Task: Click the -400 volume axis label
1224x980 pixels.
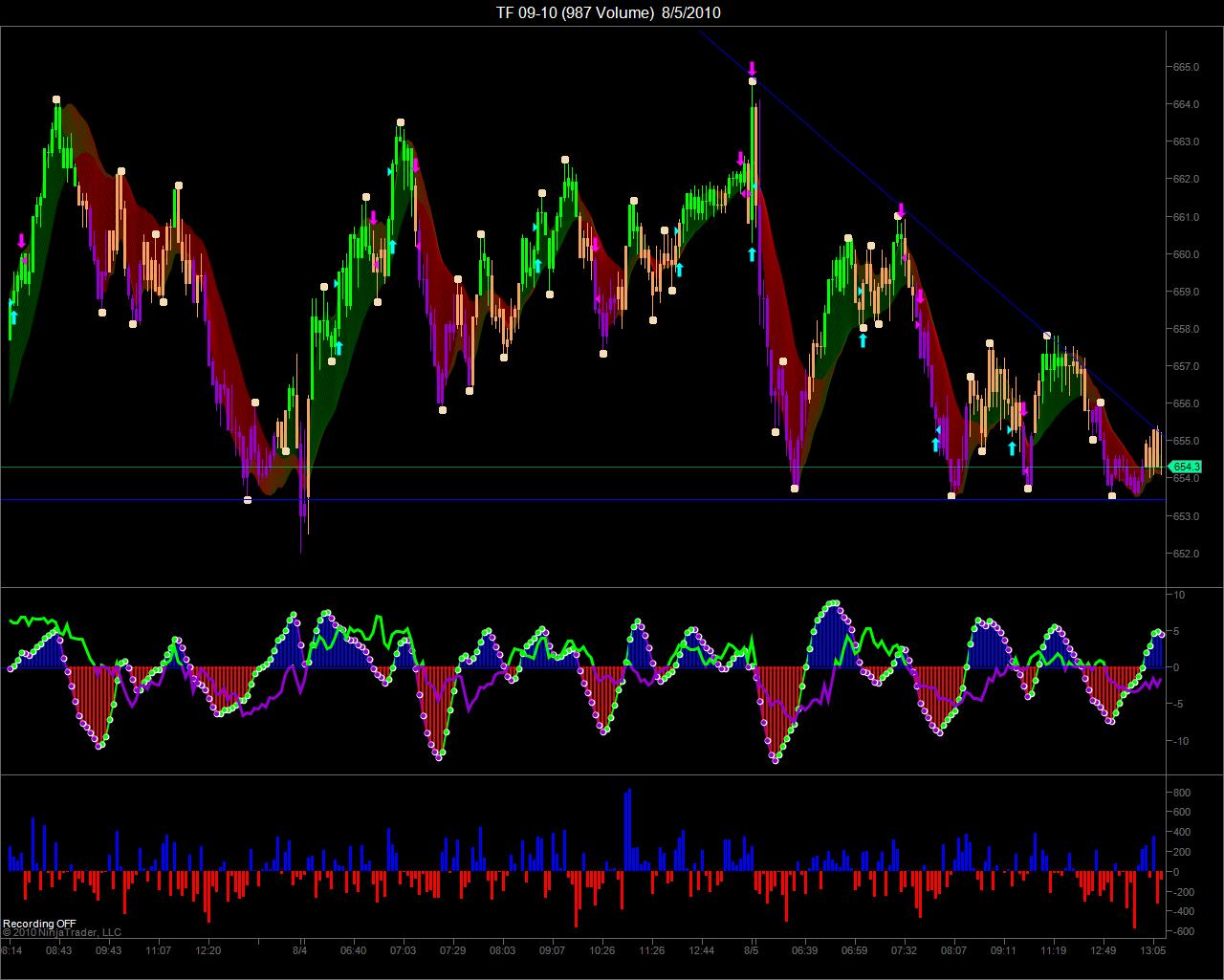Action: (x=1185, y=911)
